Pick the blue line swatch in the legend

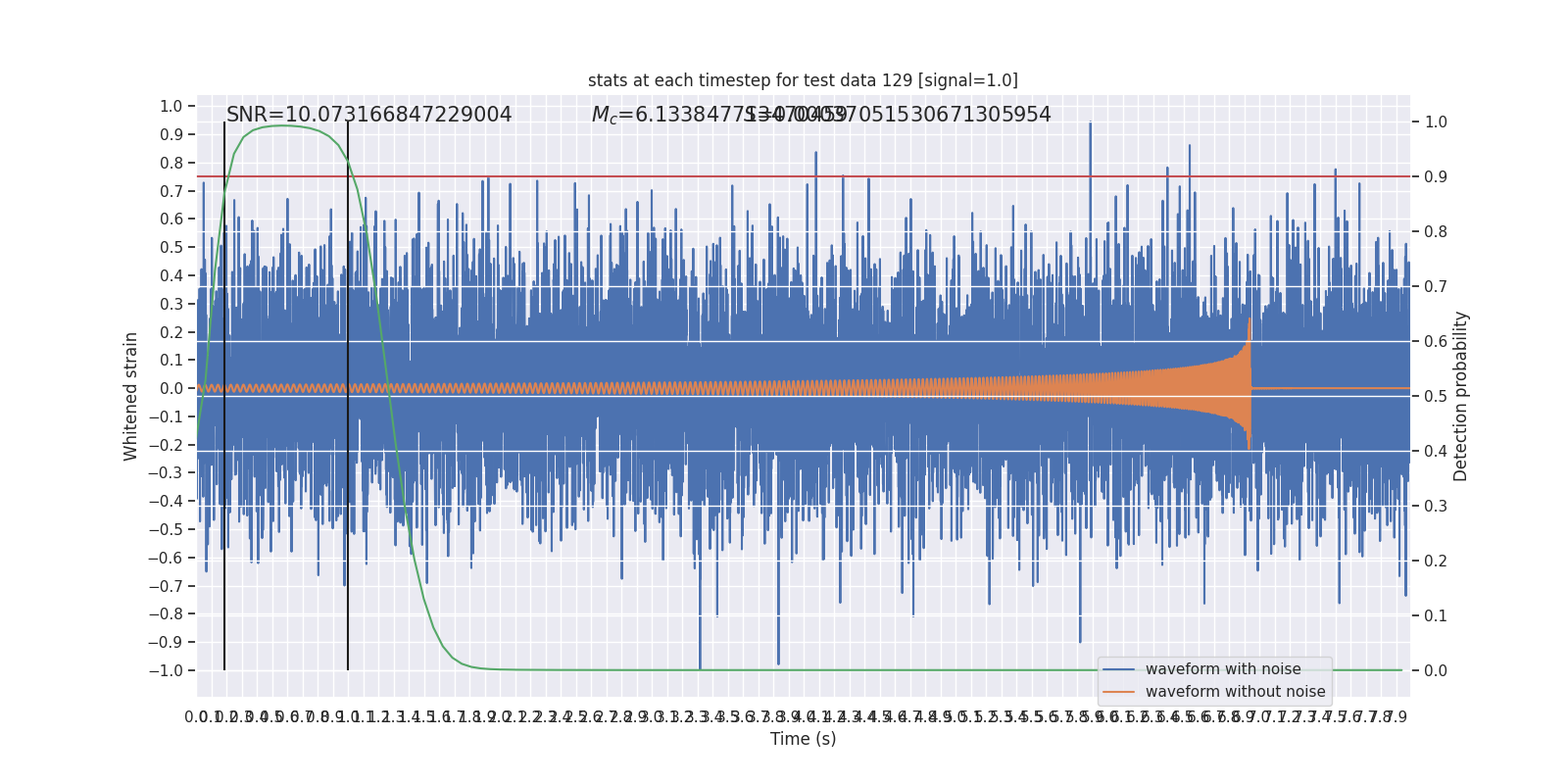point(1119,669)
